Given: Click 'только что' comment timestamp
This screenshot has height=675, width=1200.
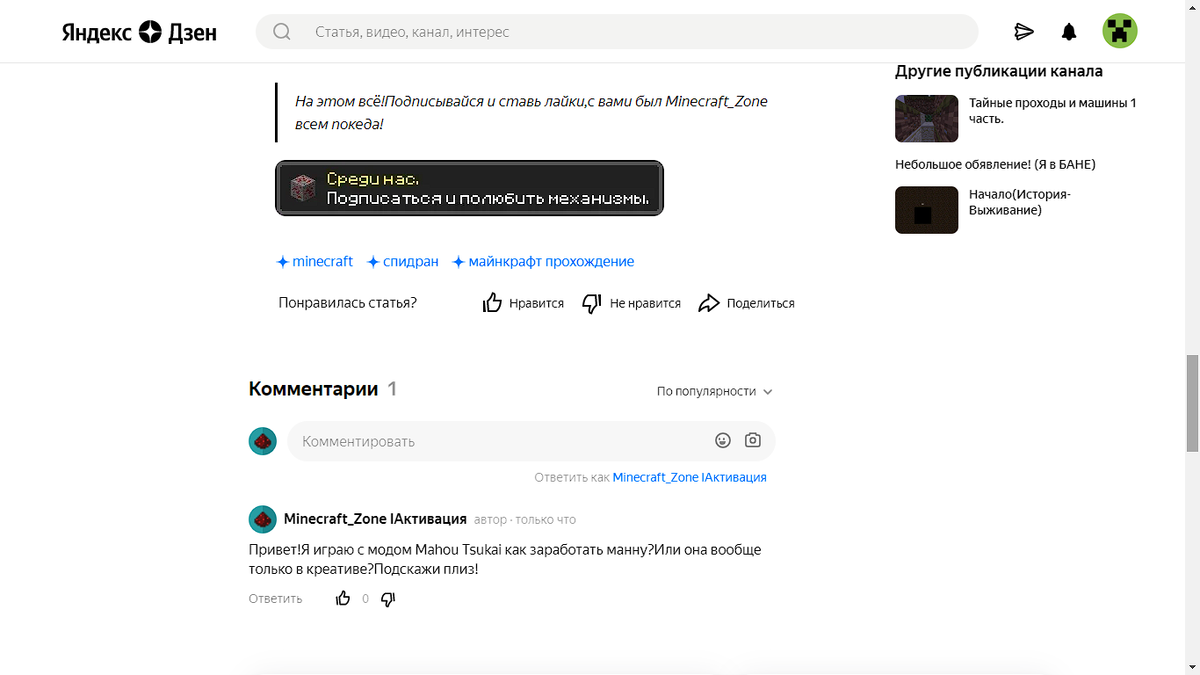Looking at the screenshot, I should [x=546, y=520].
